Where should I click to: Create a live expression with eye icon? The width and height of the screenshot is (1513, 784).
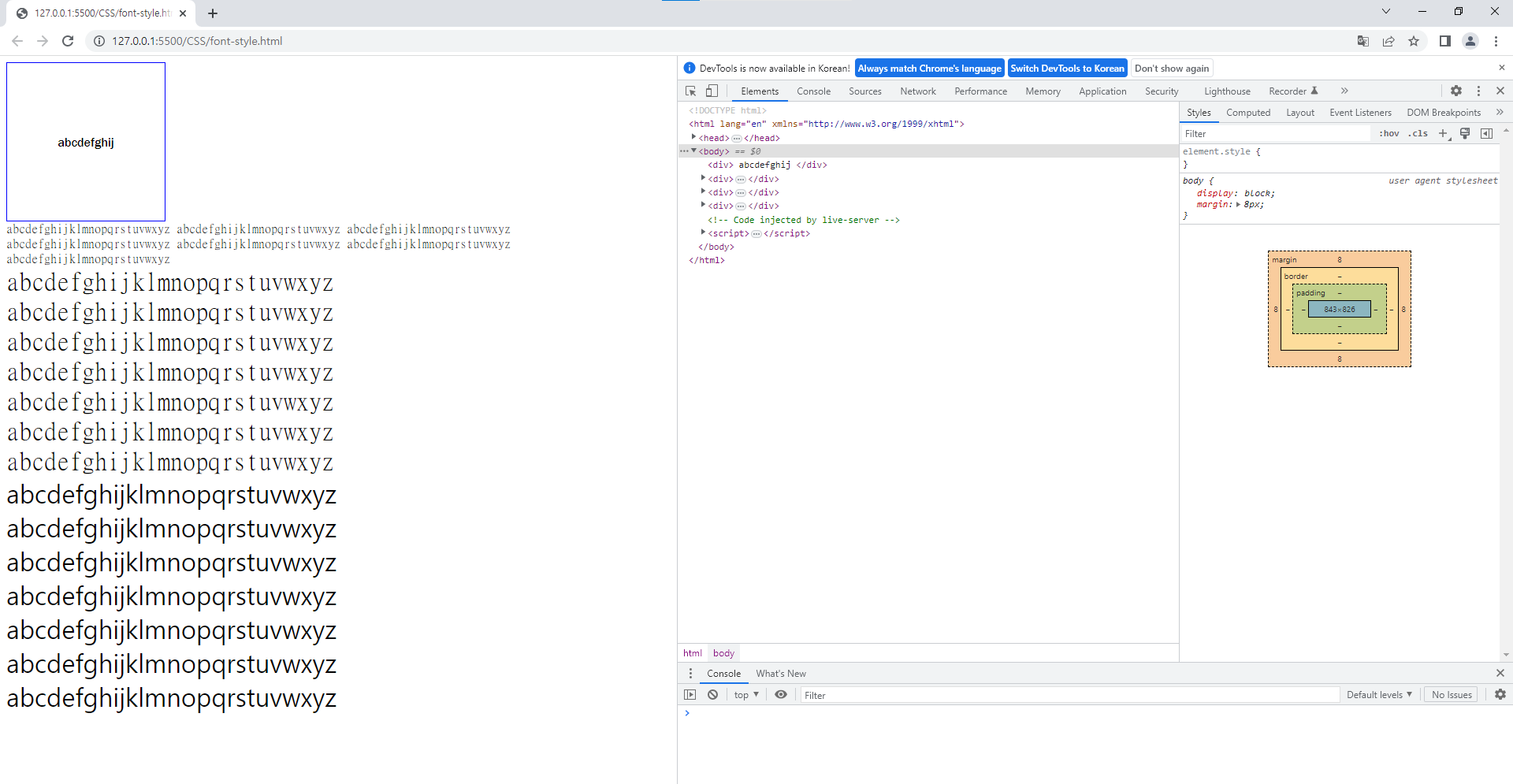tap(781, 695)
